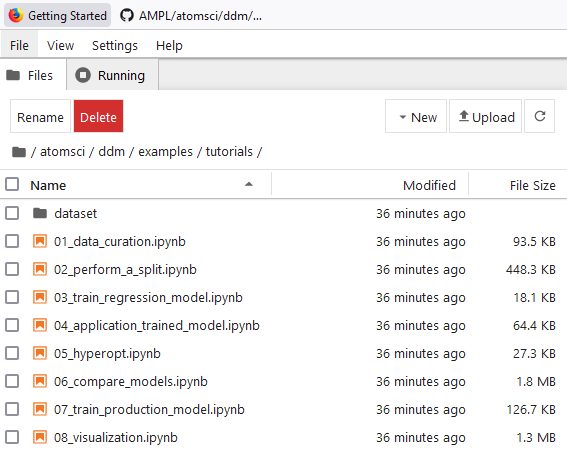The width and height of the screenshot is (567, 463).
Task: Click the notebook icon beside 08_visualization.ipynb
Action: pos(40,437)
